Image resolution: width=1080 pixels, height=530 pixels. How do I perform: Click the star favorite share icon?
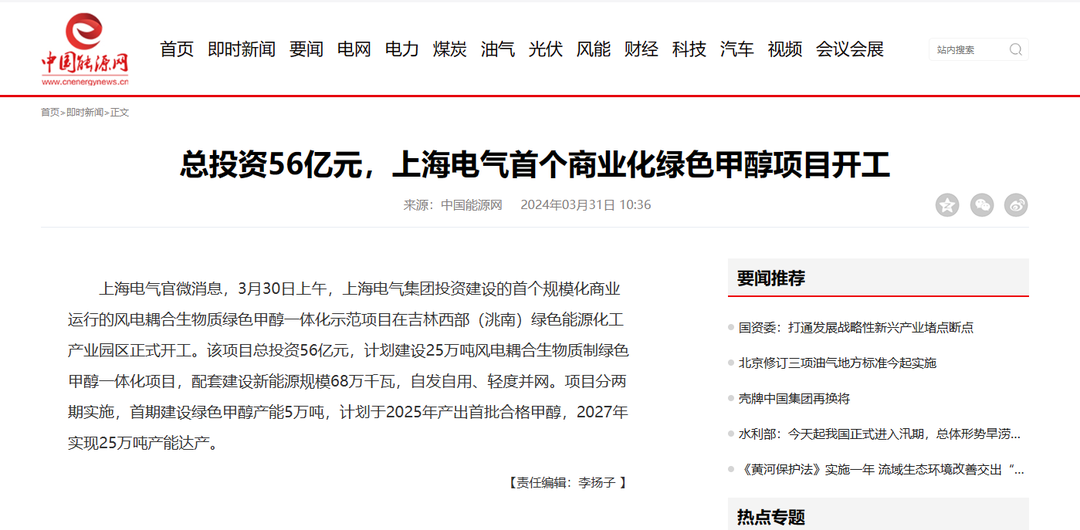[947, 205]
